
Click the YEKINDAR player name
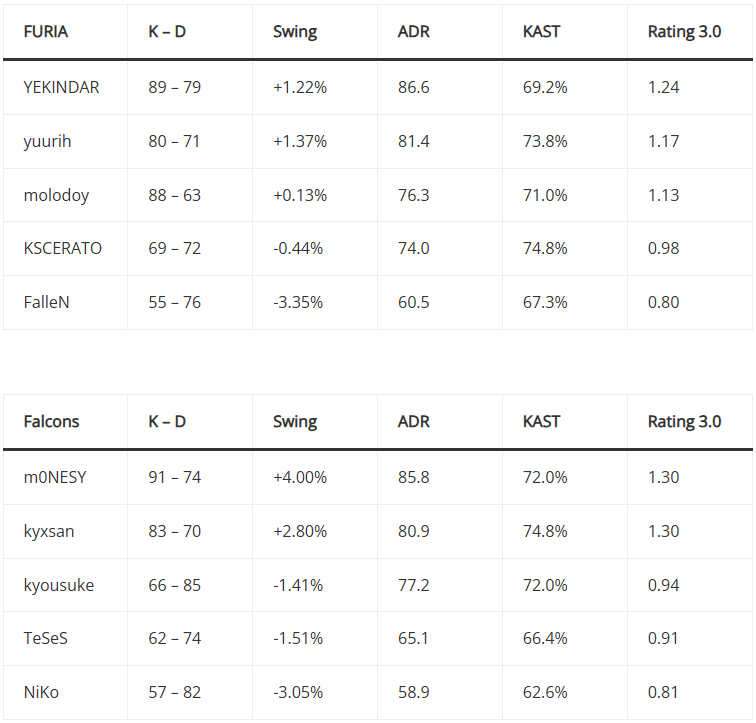tap(61, 87)
